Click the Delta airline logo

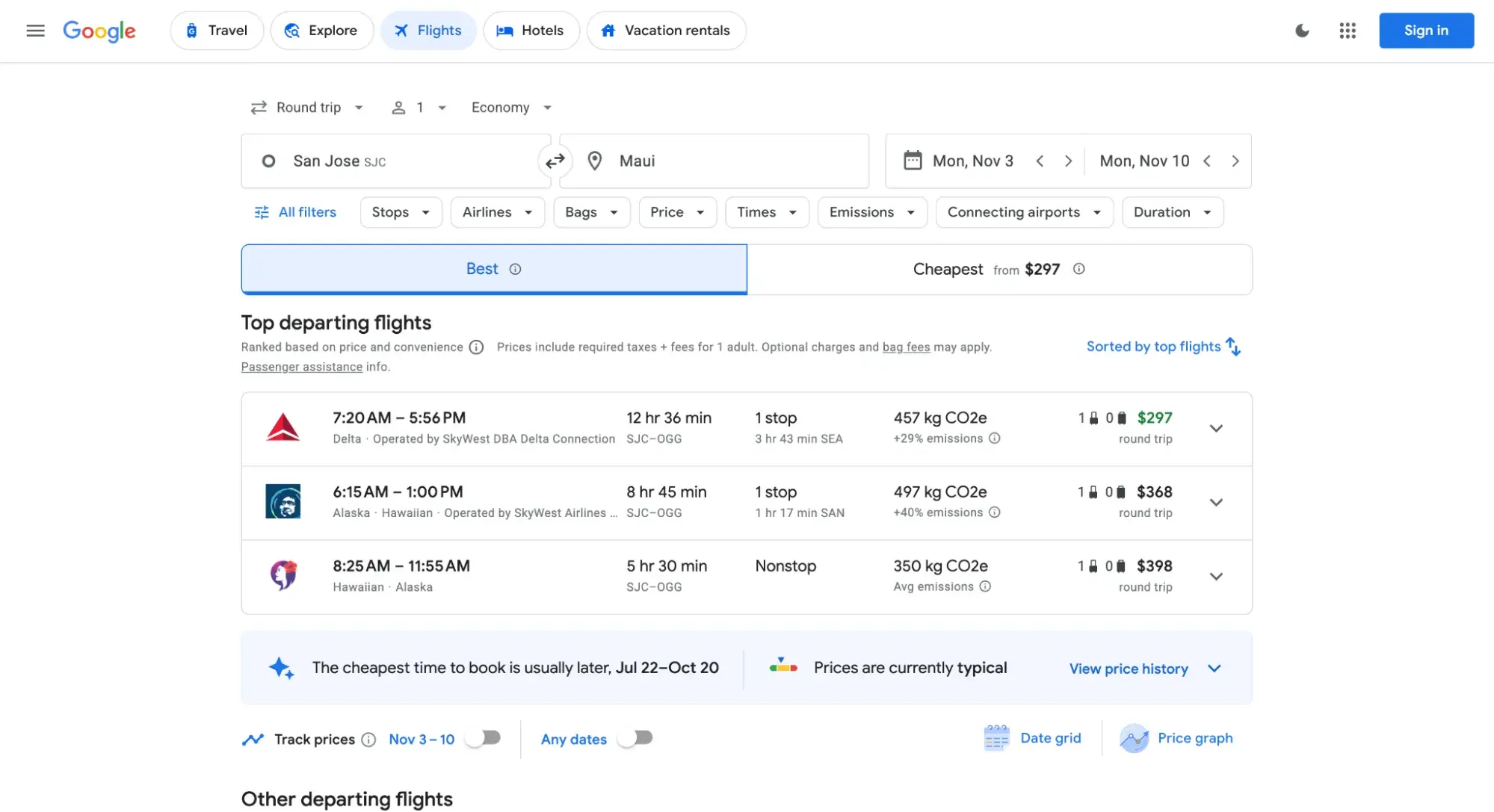[283, 428]
